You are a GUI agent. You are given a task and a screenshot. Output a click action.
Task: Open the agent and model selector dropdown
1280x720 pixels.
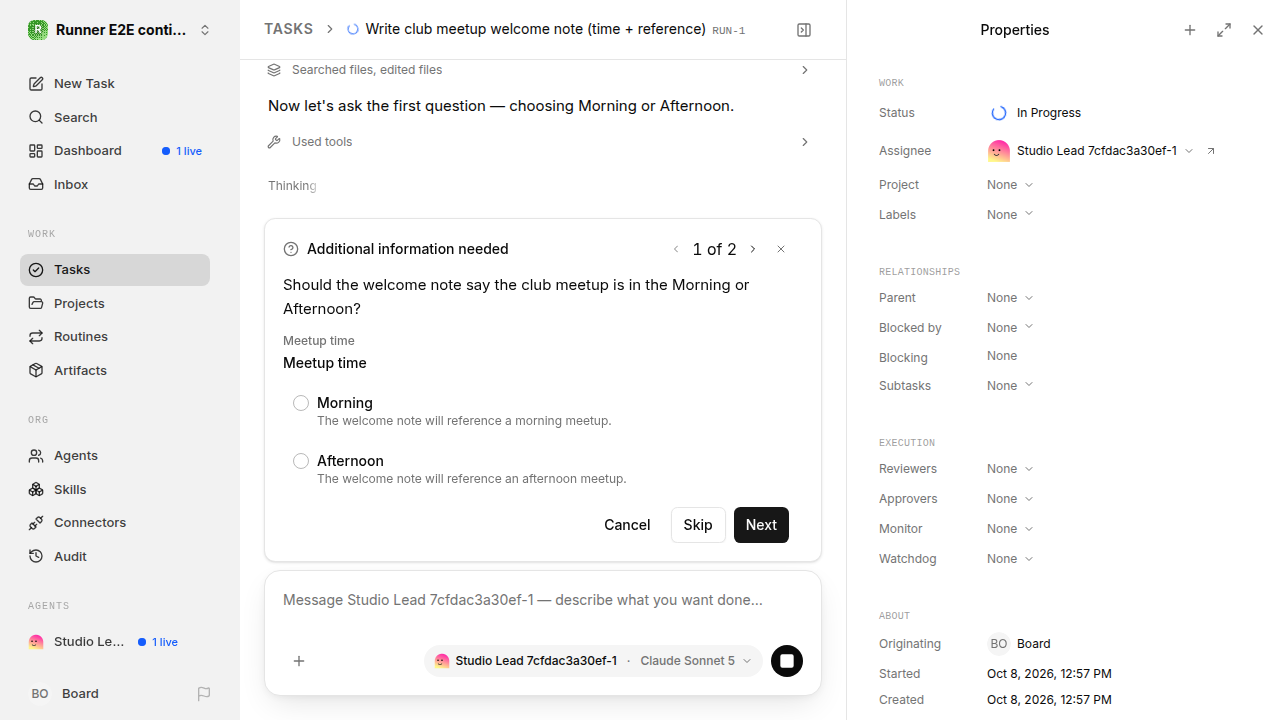coord(593,661)
